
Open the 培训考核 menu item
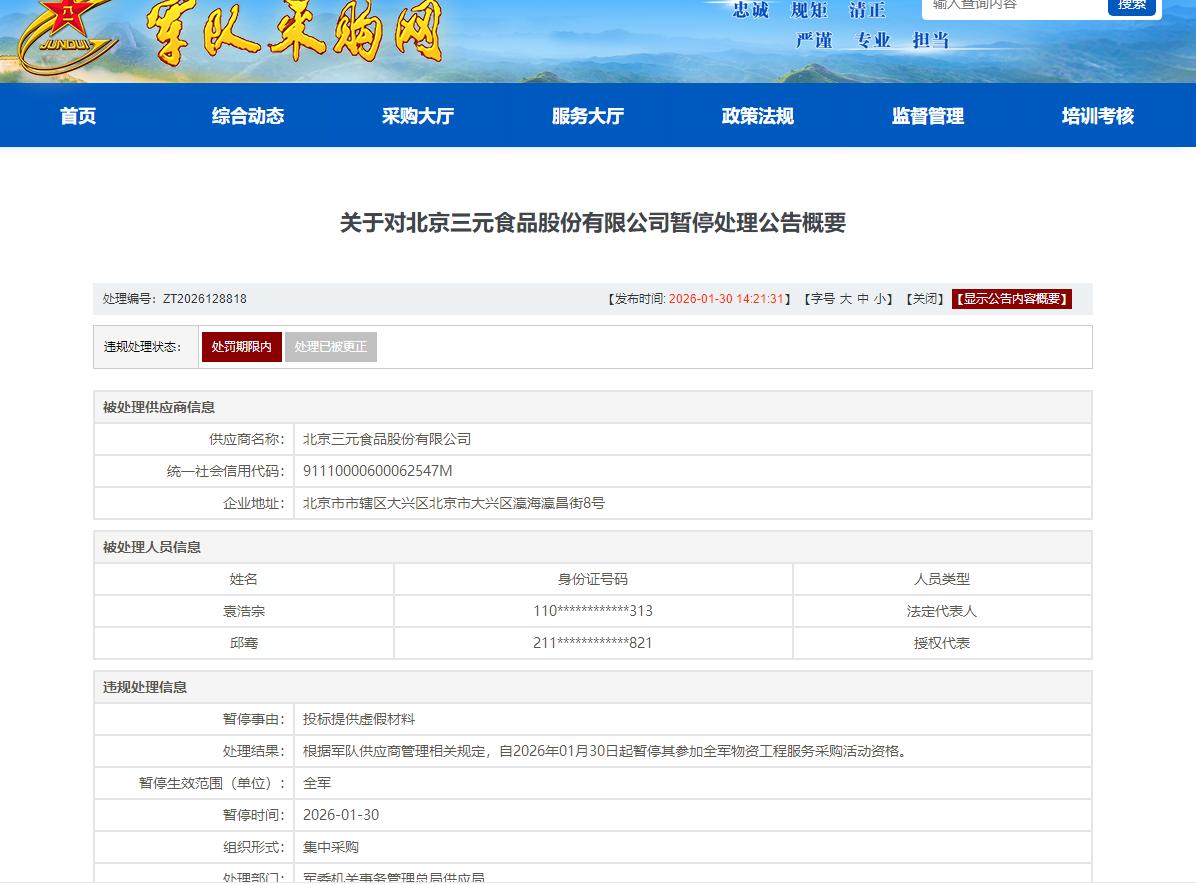click(1098, 116)
